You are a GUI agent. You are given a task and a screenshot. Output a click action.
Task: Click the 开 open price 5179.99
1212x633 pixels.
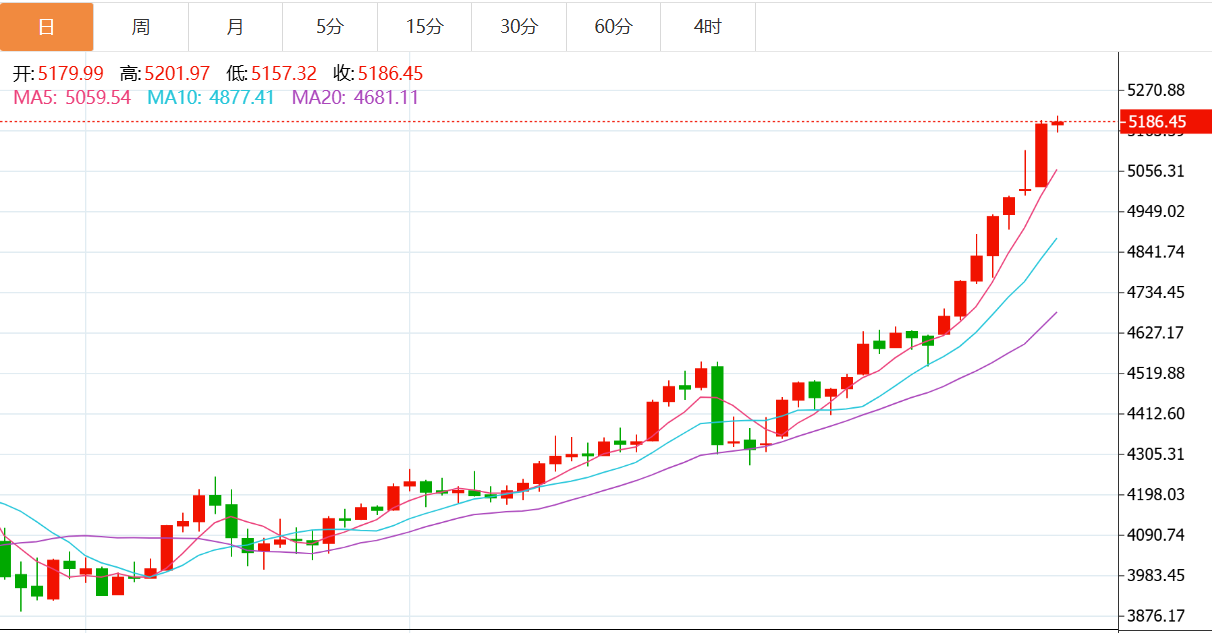pos(70,73)
